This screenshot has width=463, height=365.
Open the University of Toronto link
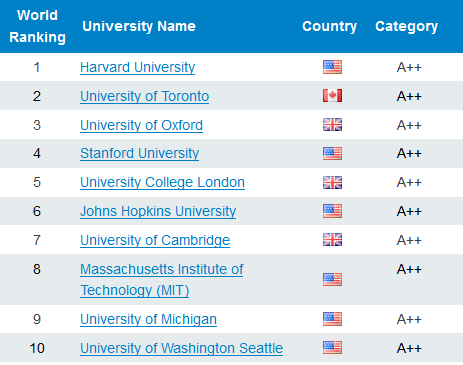(144, 96)
